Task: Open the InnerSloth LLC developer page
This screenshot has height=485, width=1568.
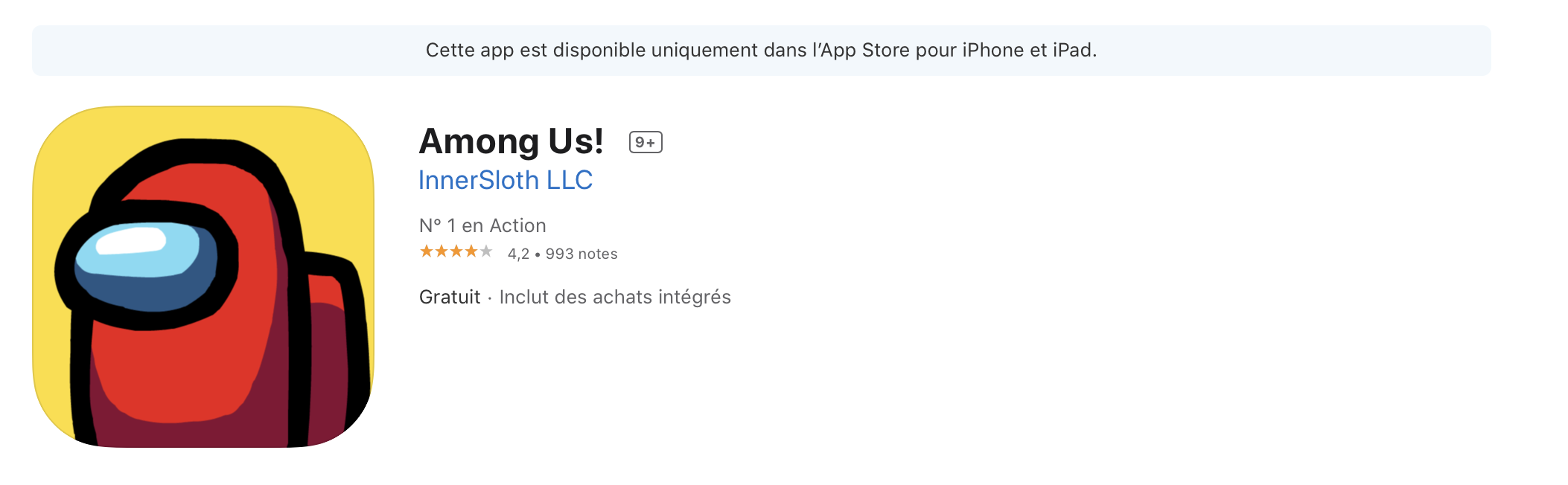Action: (x=506, y=180)
